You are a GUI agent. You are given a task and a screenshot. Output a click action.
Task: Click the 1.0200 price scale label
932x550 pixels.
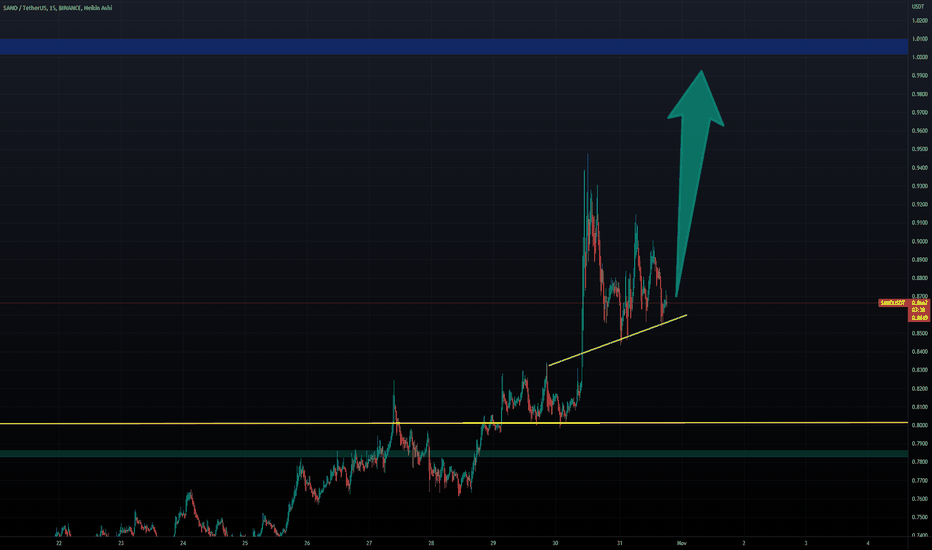pyautogui.click(x=919, y=20)
